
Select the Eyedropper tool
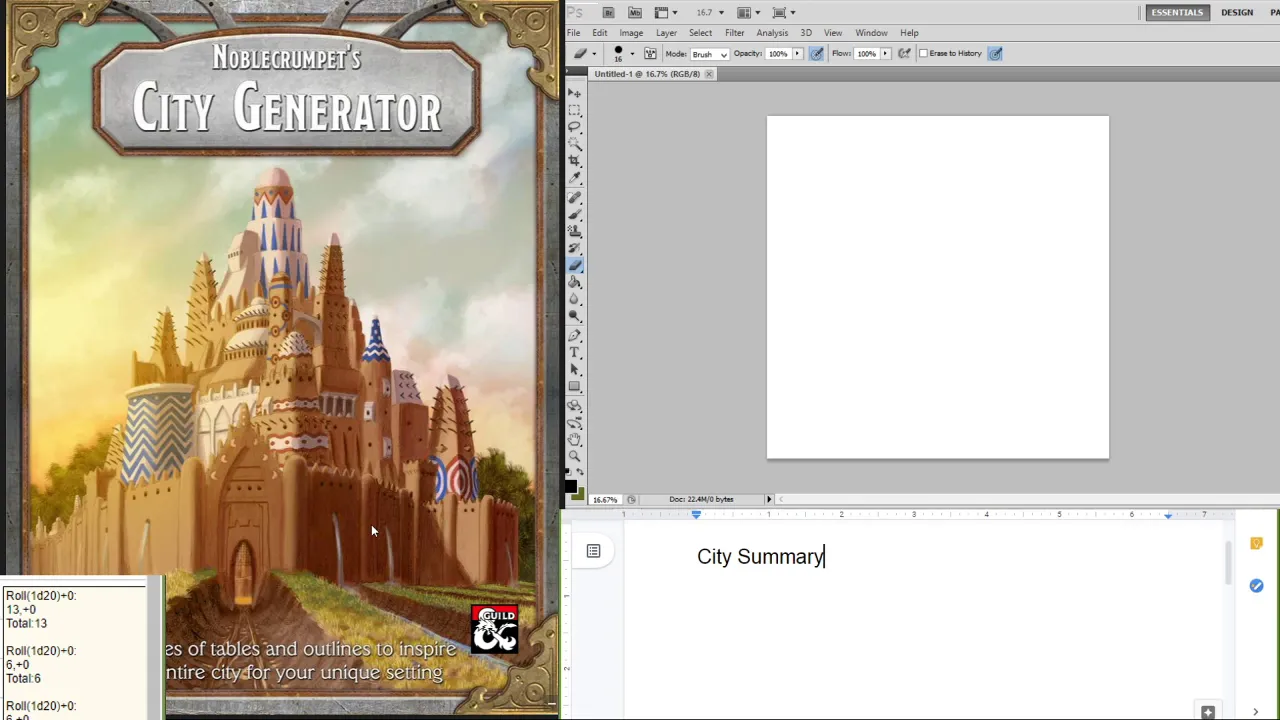click(x=575, y=178)
